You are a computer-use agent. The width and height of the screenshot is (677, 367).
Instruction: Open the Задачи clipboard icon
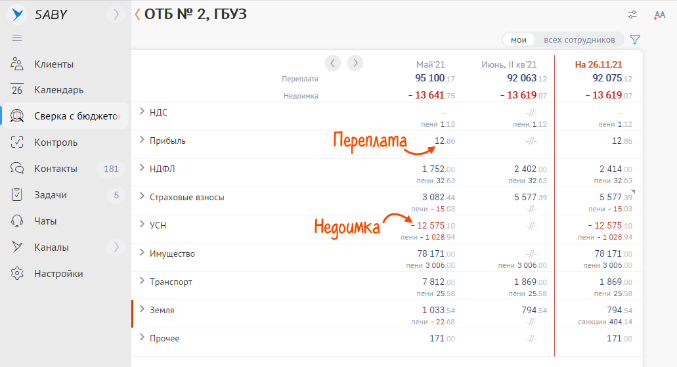point(17,195)
